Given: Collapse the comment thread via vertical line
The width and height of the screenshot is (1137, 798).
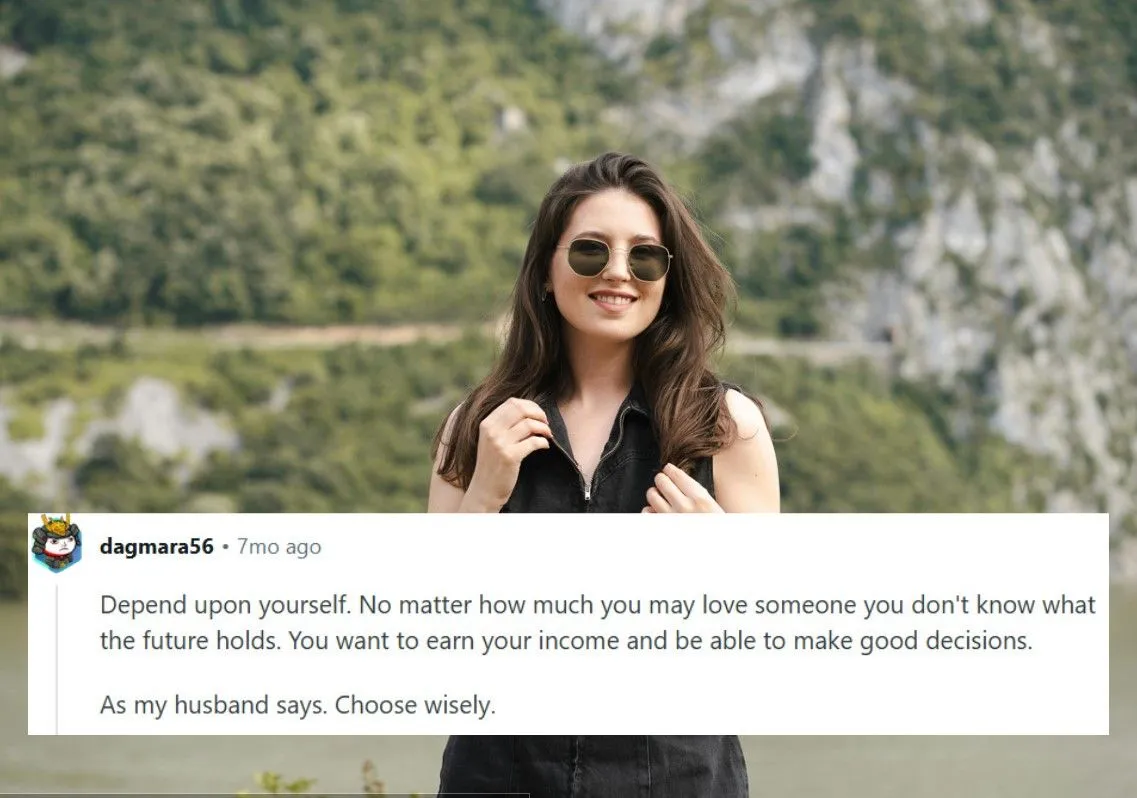Looking at the screenshot, I should click(x=57, y=660).
